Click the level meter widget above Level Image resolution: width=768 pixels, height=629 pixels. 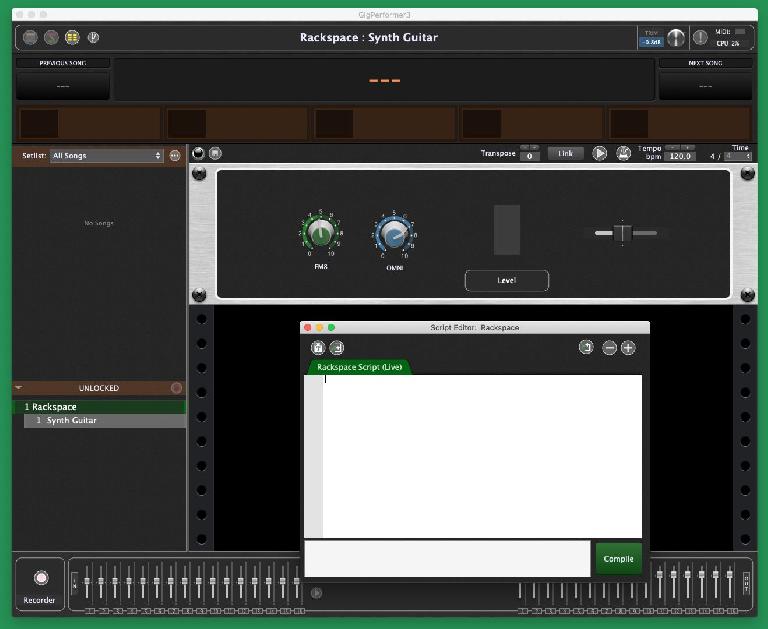(x=506, y=230)
